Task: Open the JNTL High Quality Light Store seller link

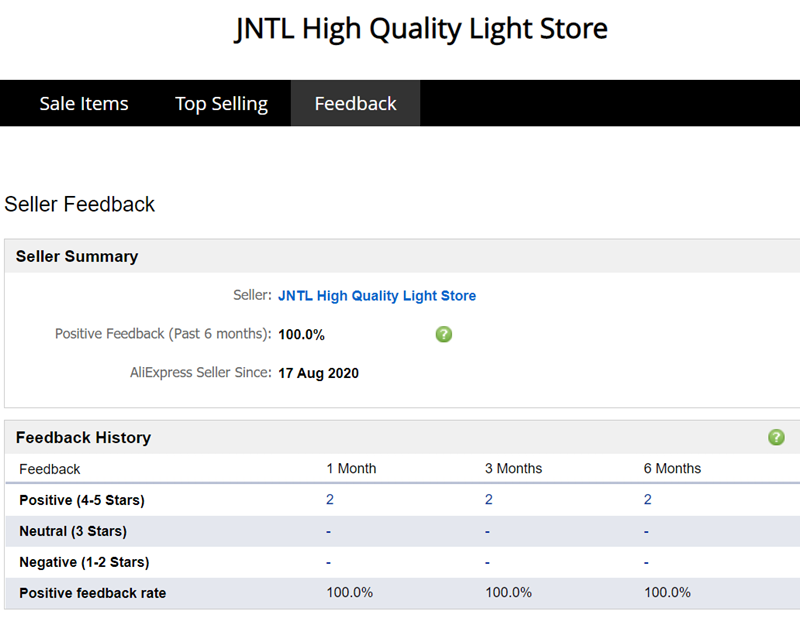Action: click(x=377, y=296)
